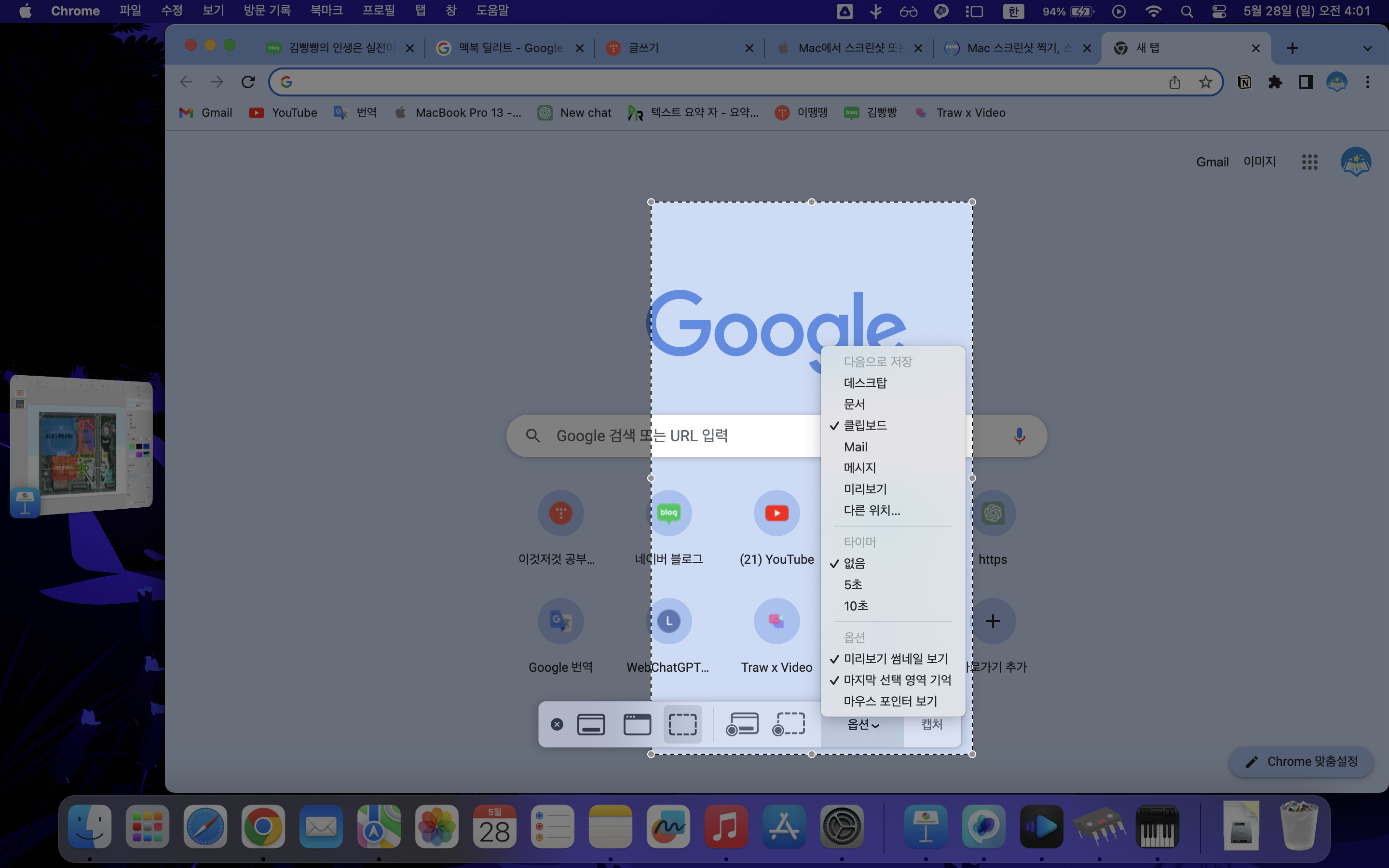Select capture selected portion icon

point(682,724)
